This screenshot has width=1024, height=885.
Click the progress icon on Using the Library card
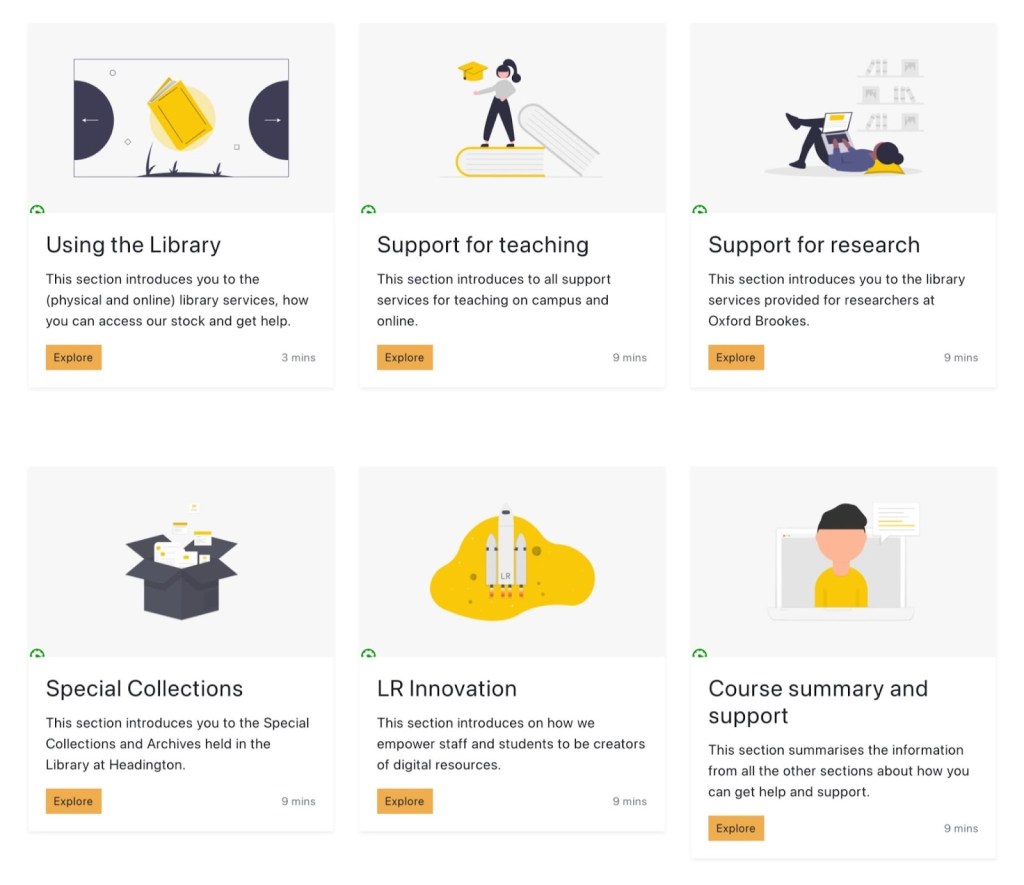(x=37, y=211)
